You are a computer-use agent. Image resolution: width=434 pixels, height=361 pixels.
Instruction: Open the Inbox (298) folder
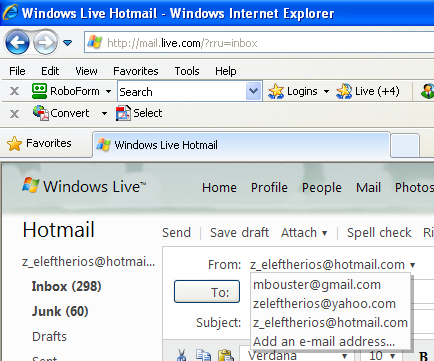pyautogui.click(x=66, y=286)
